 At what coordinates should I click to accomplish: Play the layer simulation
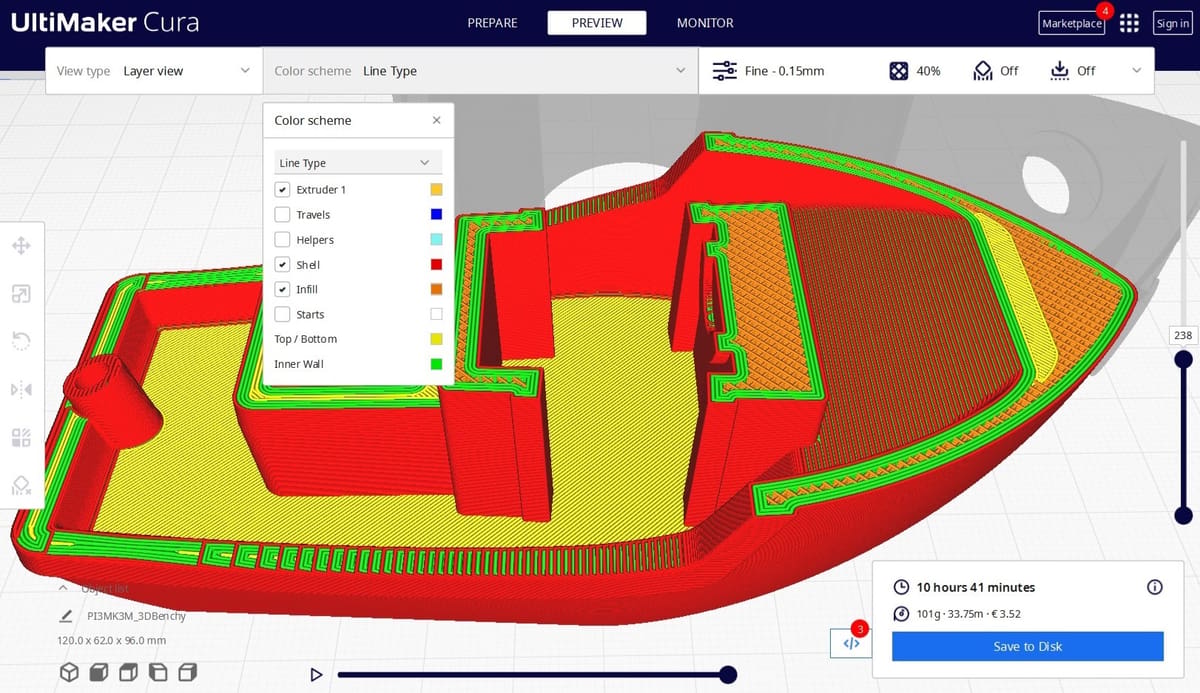coord(316,675)
